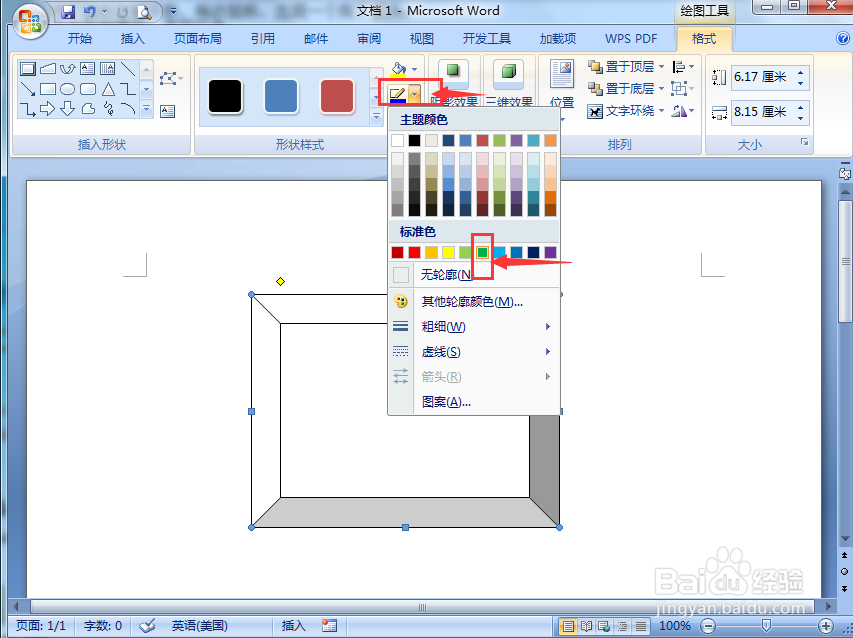This screenshot has width=853, height=638.
Task: Click the align objects icon
Action: [x=678, y=67]
